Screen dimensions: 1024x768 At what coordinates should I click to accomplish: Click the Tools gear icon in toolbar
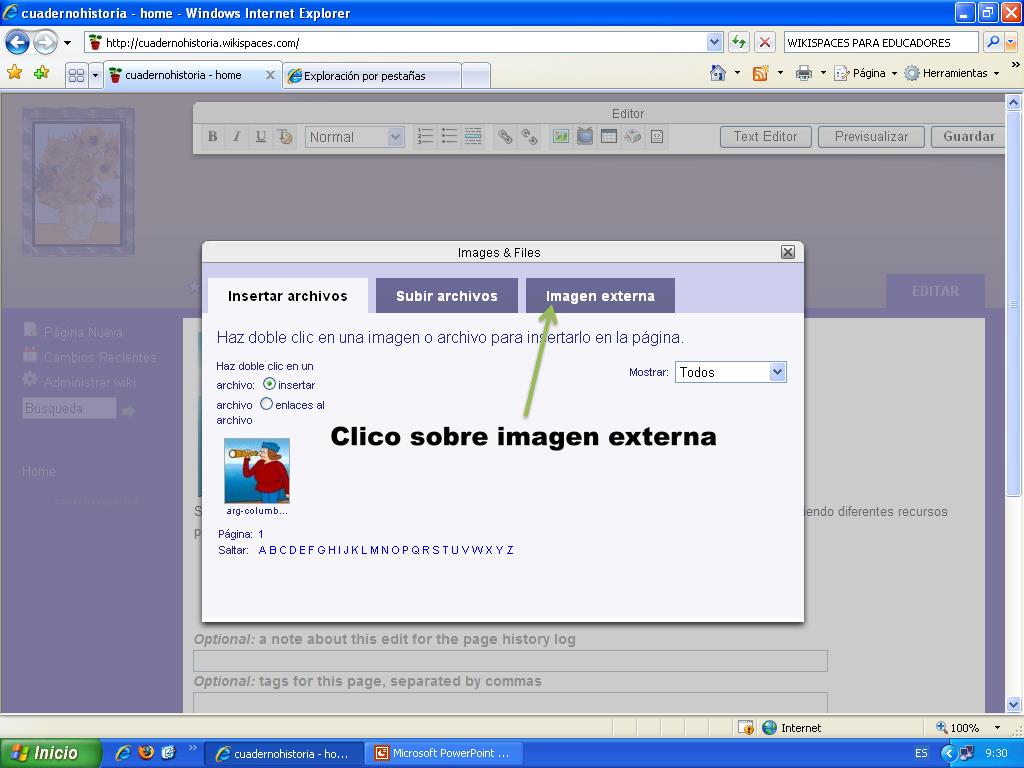[x=912, y=73]
